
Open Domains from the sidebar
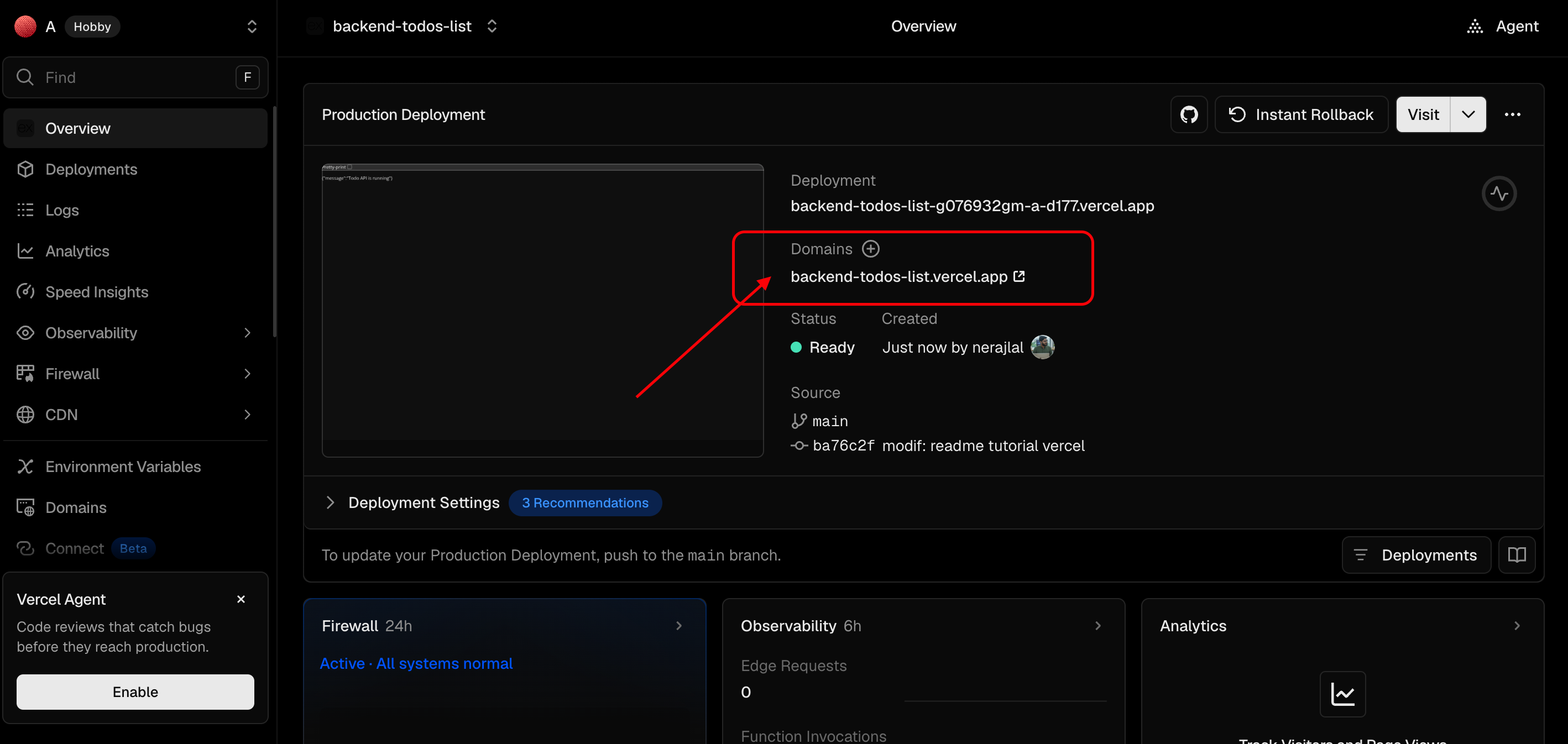click(135, 507)
